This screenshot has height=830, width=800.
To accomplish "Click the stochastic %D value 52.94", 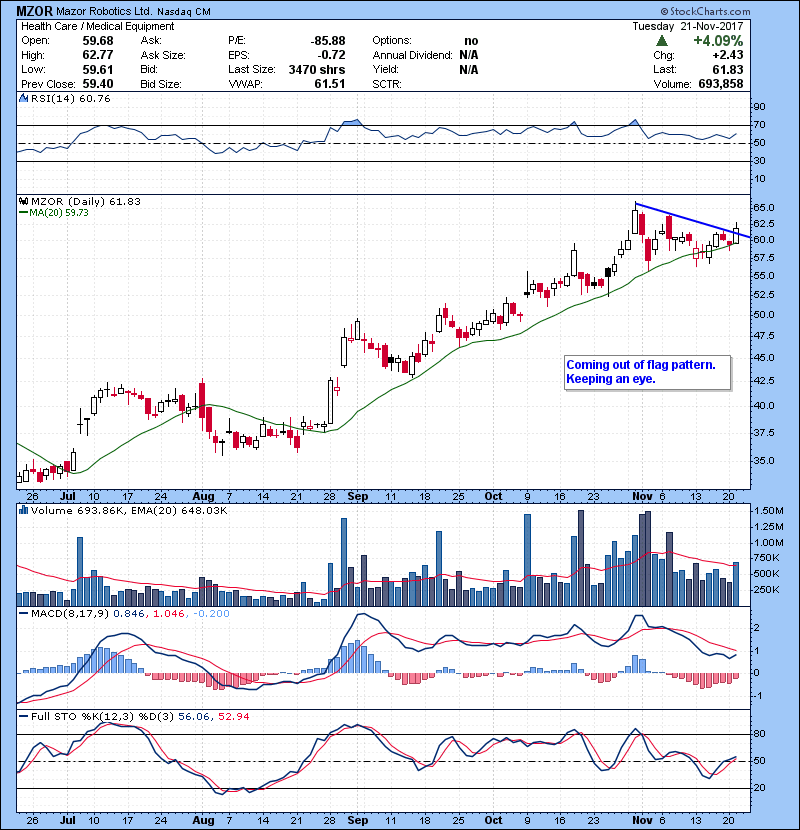I will 233,716.
